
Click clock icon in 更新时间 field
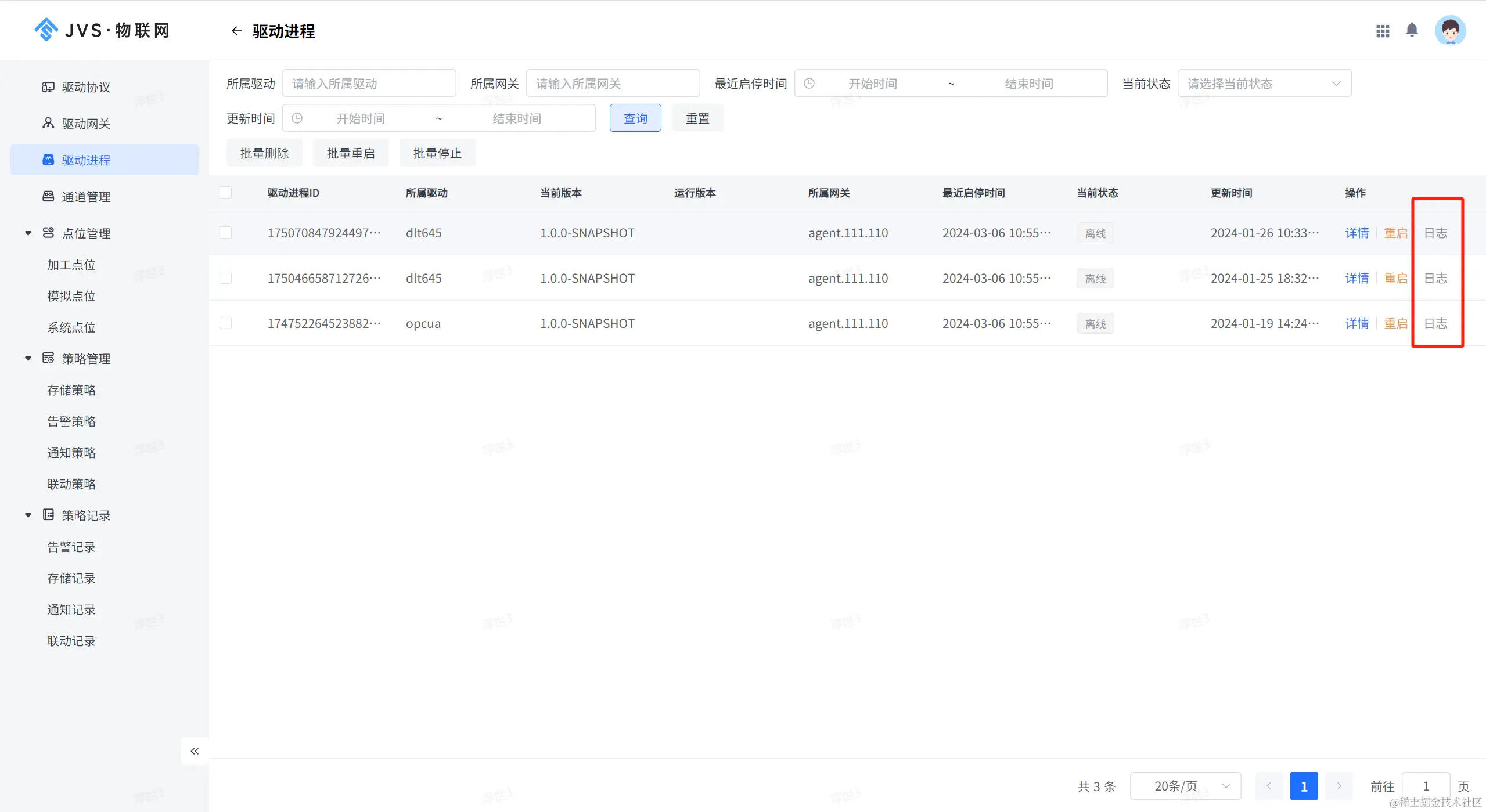click(x=297, y=118)
